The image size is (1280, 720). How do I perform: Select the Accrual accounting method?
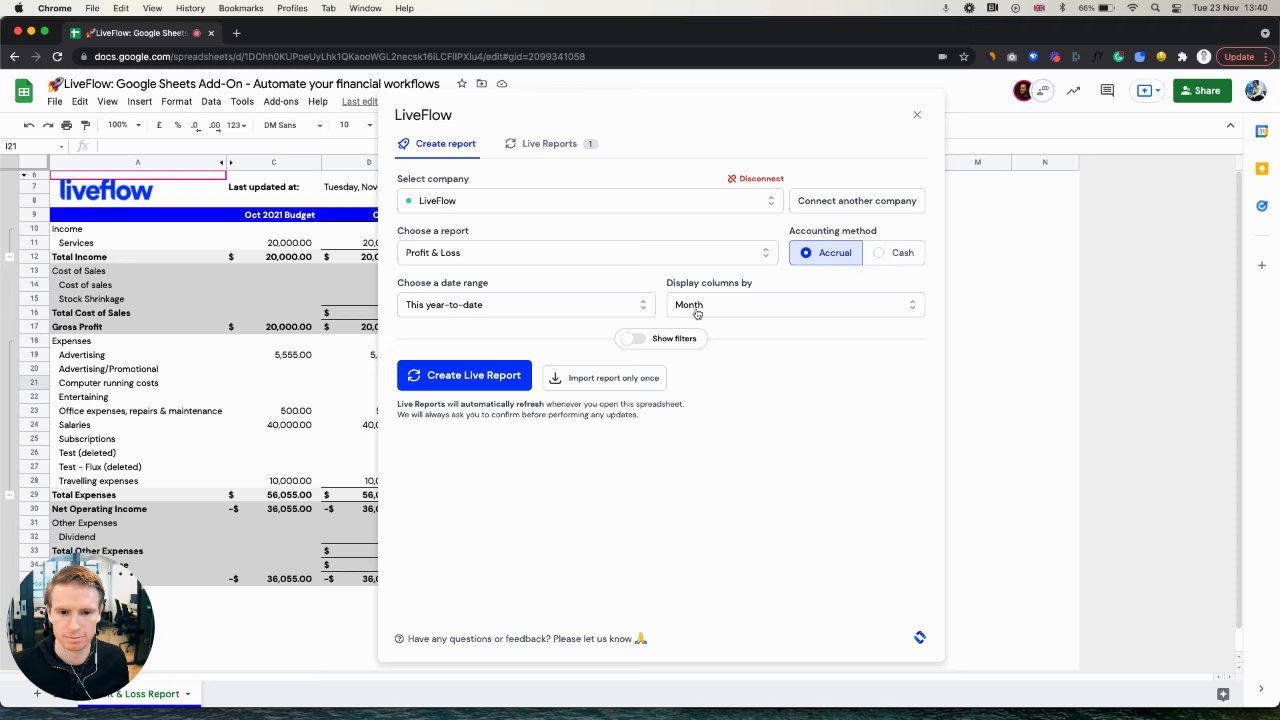pyautogui.click(x=826, y=253)
